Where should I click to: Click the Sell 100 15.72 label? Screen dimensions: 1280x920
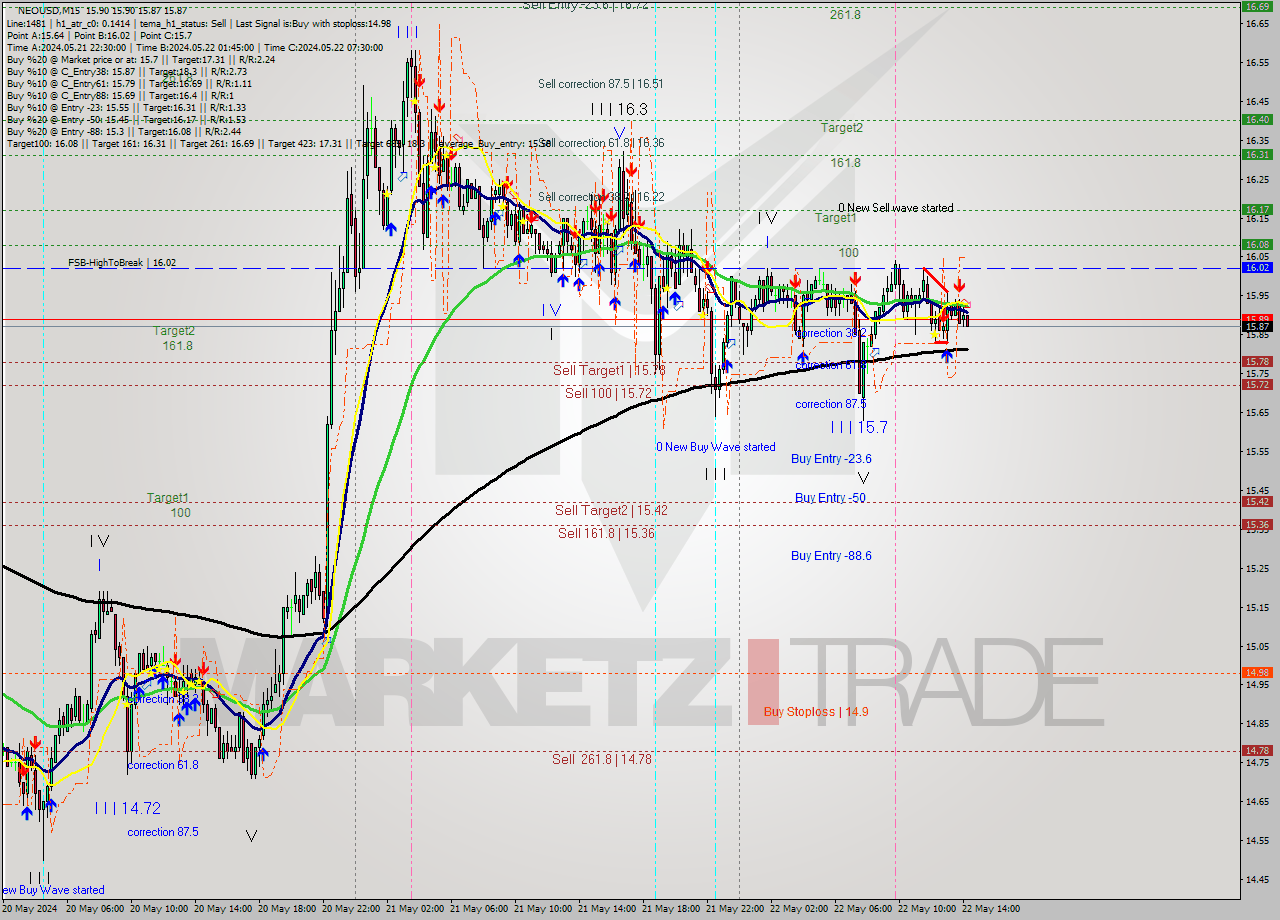coord(608,394)
